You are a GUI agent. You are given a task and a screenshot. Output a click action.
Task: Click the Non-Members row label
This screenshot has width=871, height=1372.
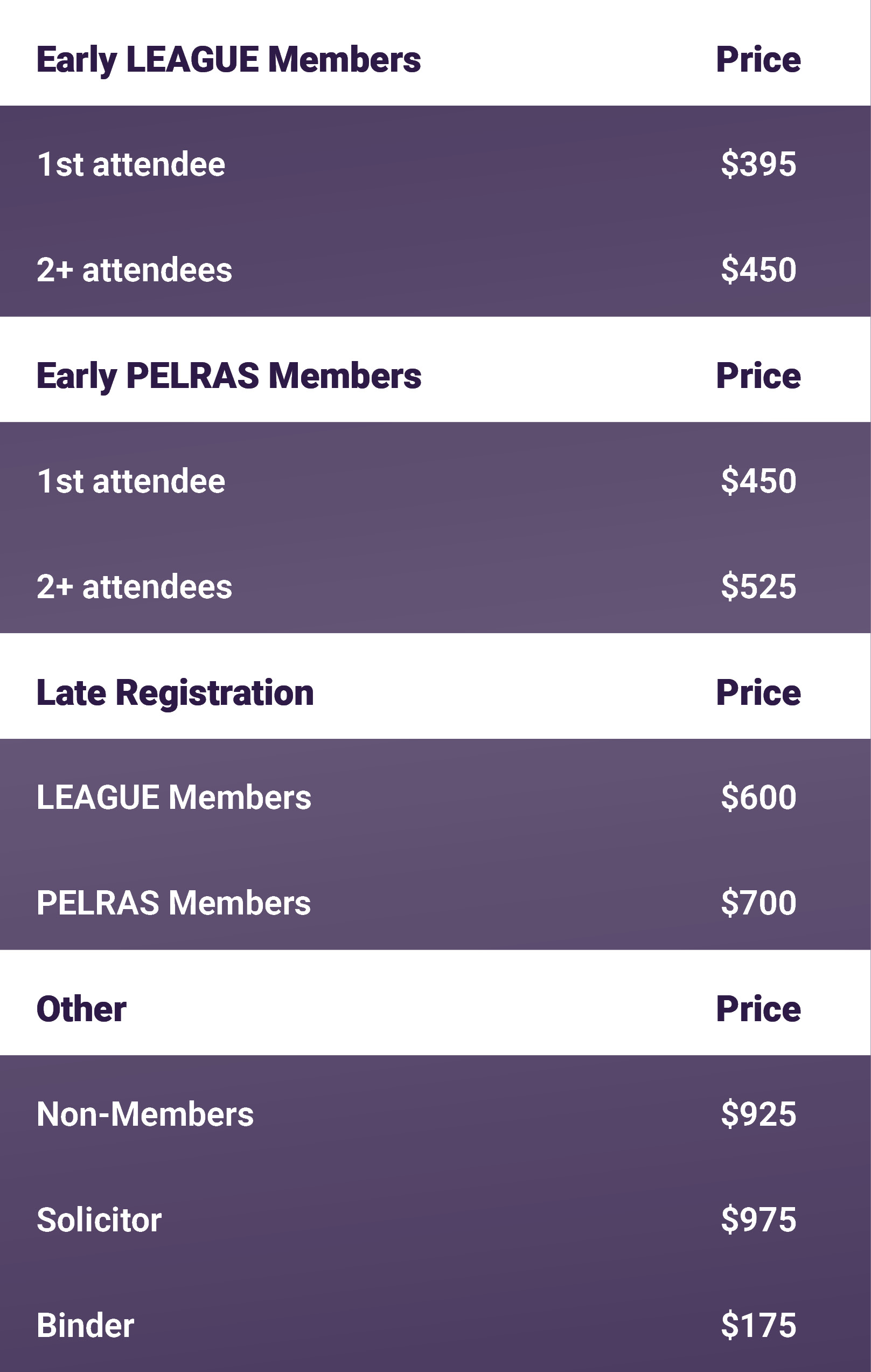tap(145, 1114)
